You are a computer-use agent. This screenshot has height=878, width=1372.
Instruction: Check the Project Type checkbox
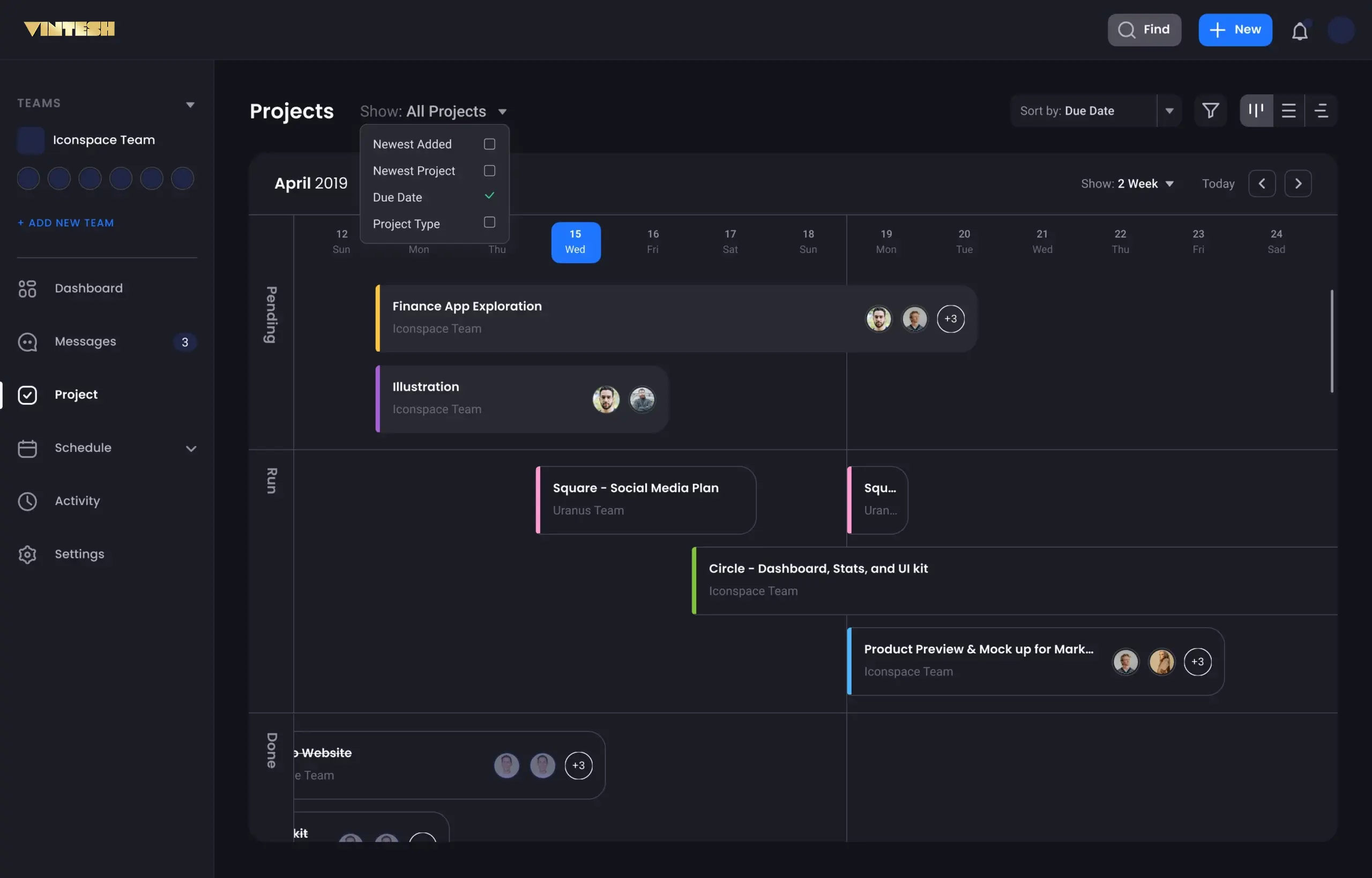coord(489,222)
